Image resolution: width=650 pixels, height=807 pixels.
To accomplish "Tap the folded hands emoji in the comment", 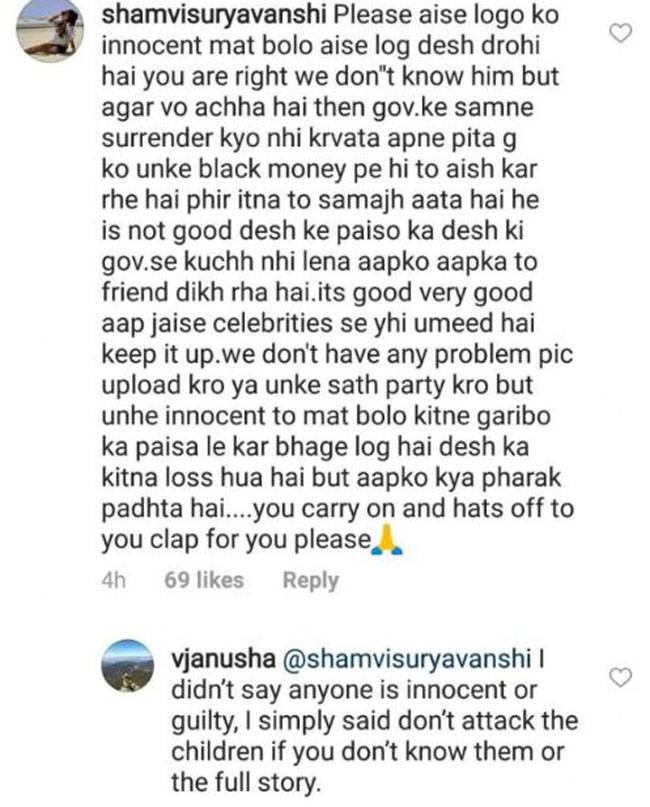I will coord(387,540).
